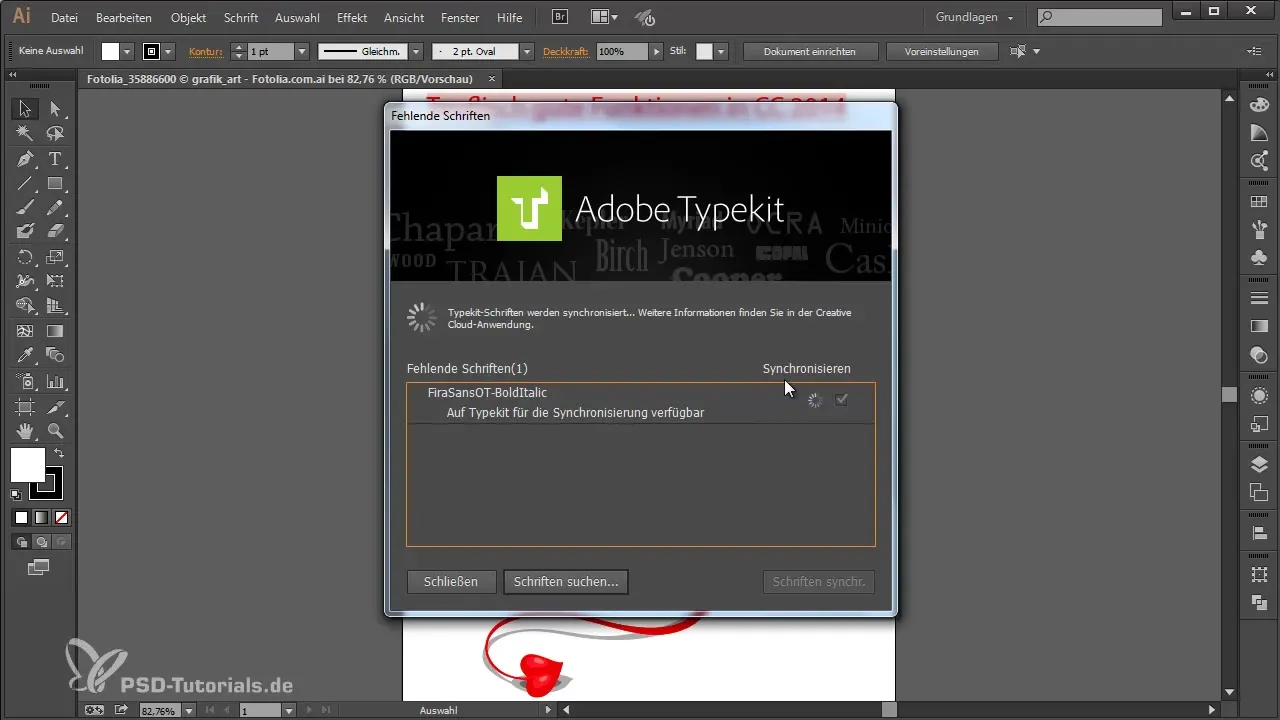Select the Eyedropper tool

click(25, 355)
